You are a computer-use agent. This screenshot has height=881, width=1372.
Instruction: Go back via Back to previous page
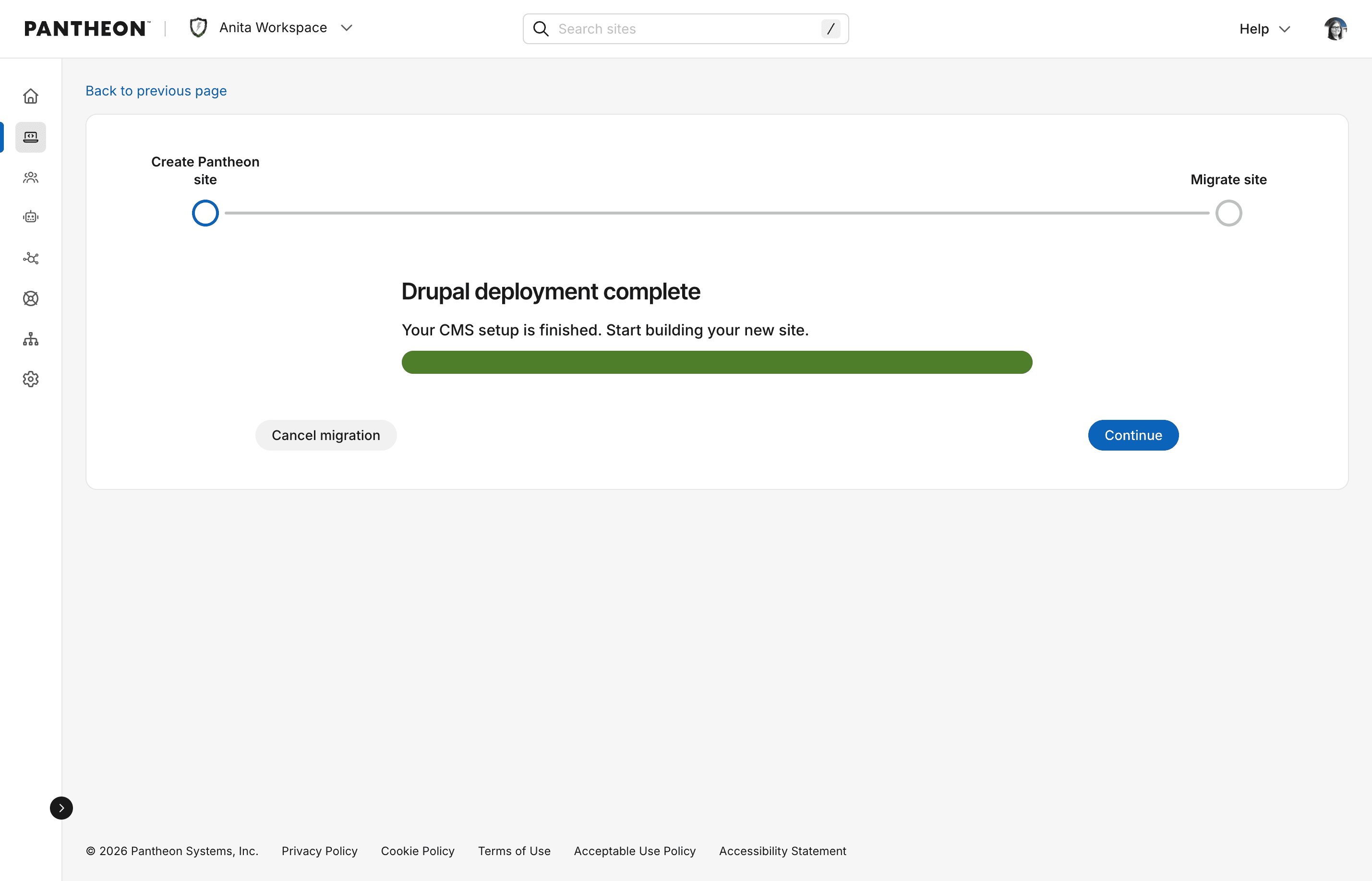156,91
